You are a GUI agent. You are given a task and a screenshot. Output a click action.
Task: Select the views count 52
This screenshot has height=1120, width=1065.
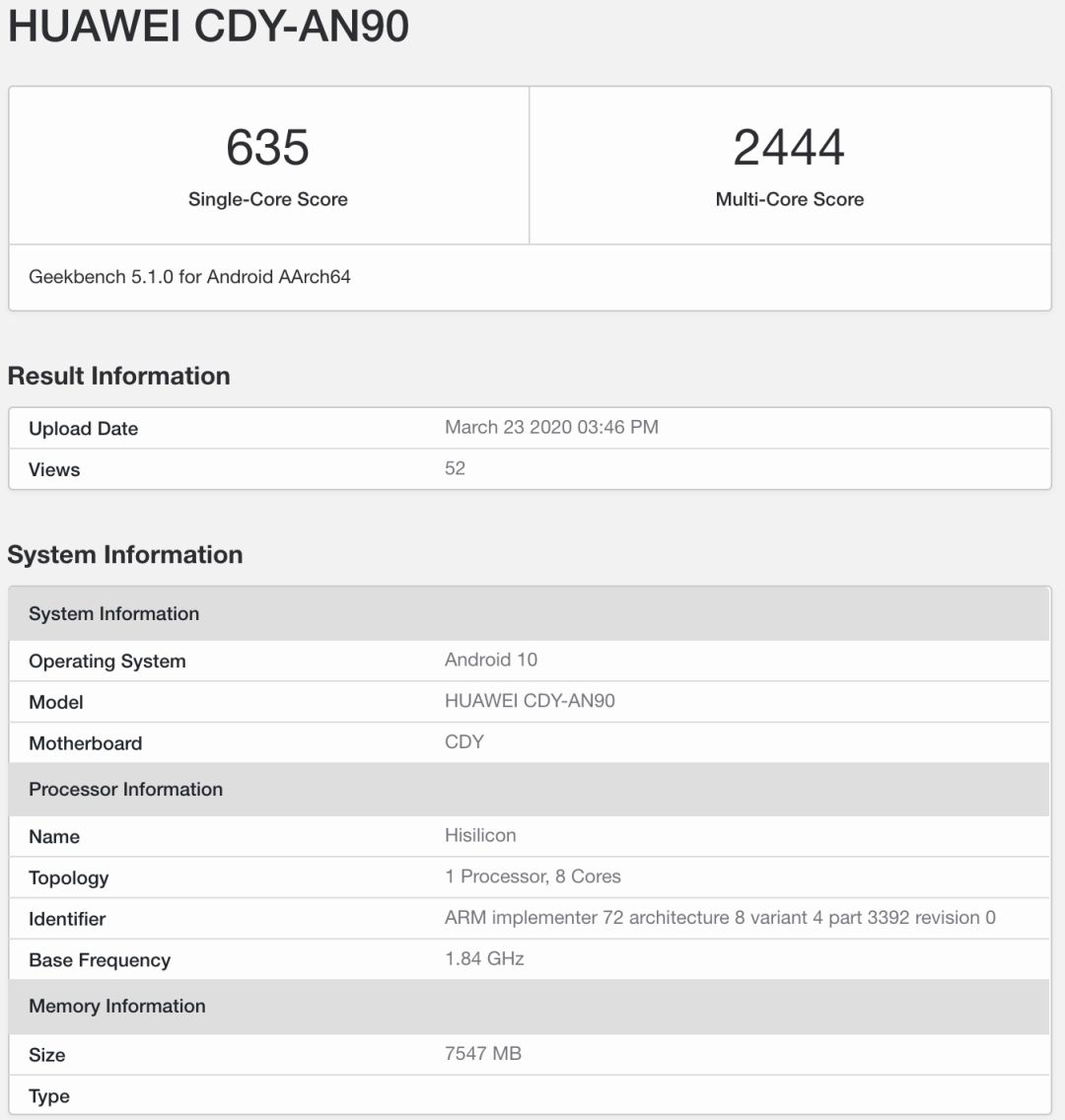[455, 468]
